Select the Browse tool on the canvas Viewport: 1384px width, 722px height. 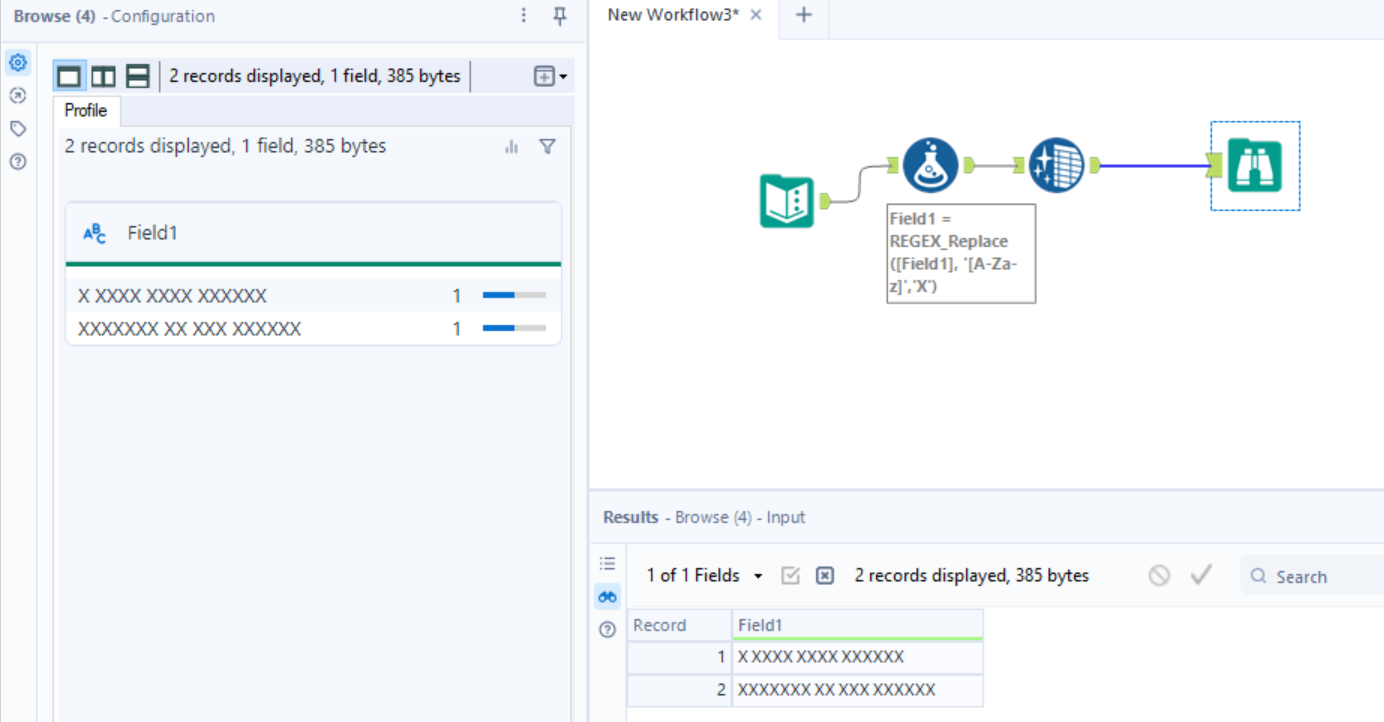point(1255,165)
